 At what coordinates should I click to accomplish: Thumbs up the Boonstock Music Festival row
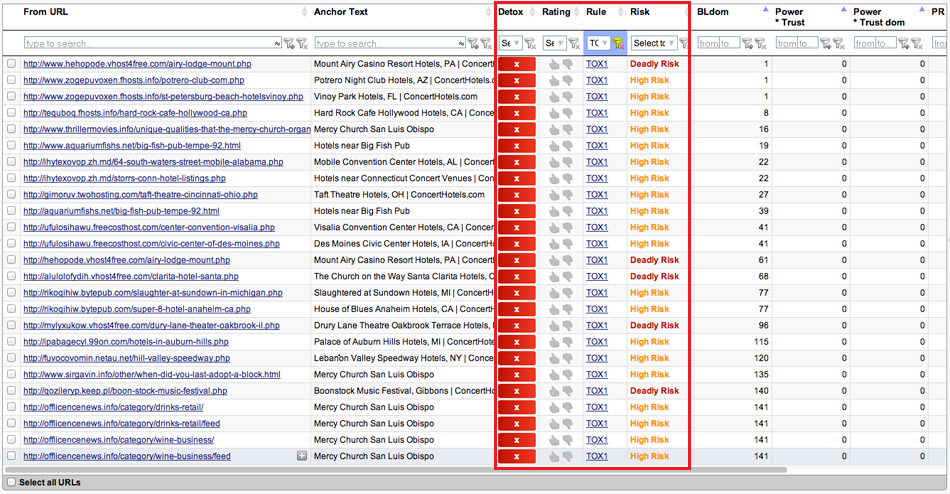pos(554,391)
